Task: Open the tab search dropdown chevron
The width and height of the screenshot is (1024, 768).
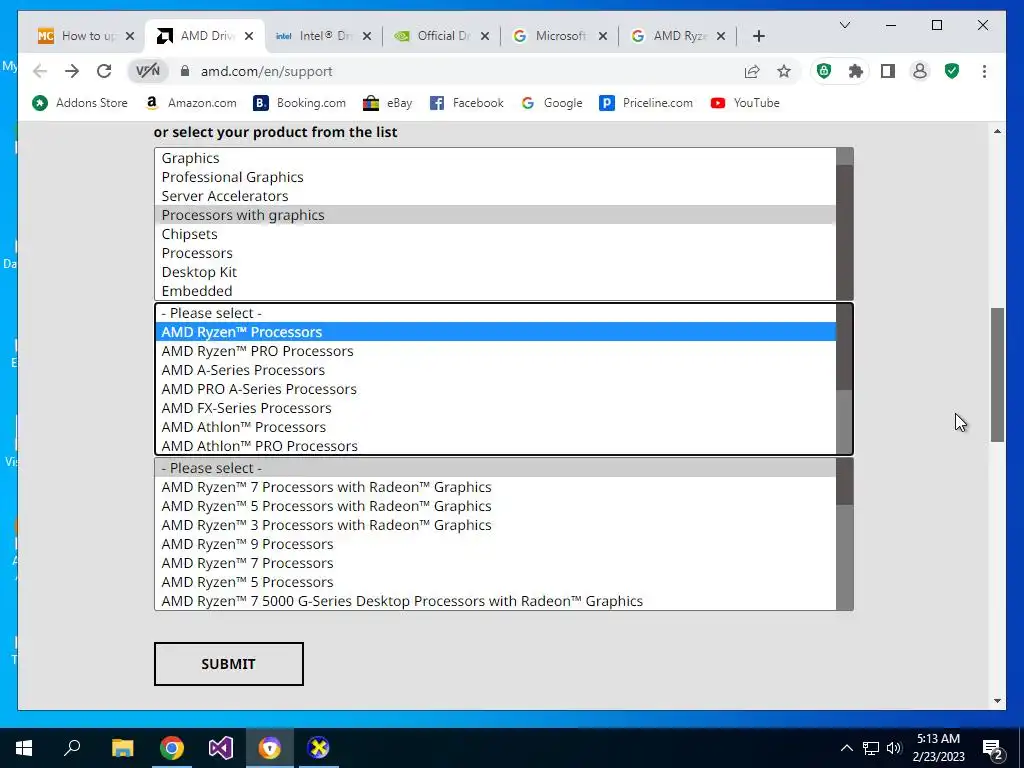Action: [844, 25]
